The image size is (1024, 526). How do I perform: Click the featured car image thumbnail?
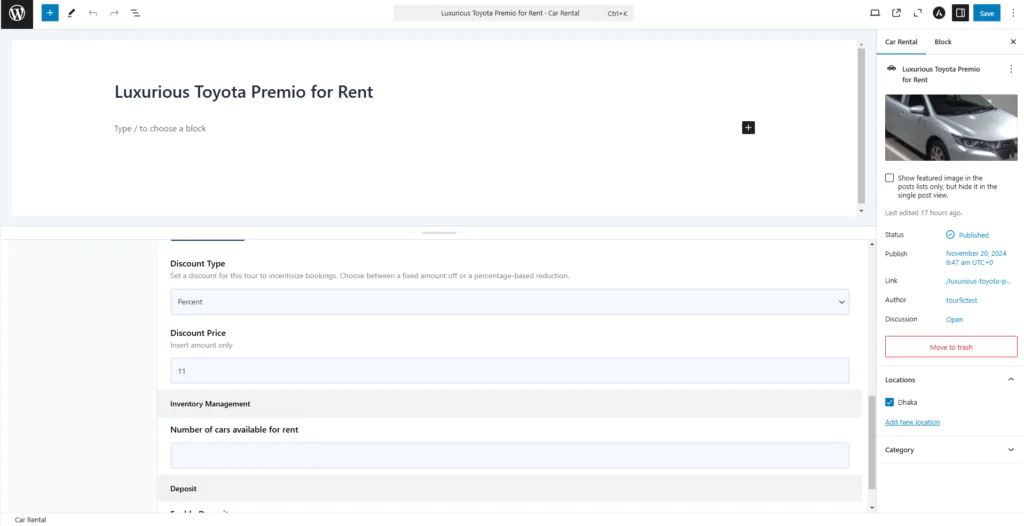pos(951,127)
